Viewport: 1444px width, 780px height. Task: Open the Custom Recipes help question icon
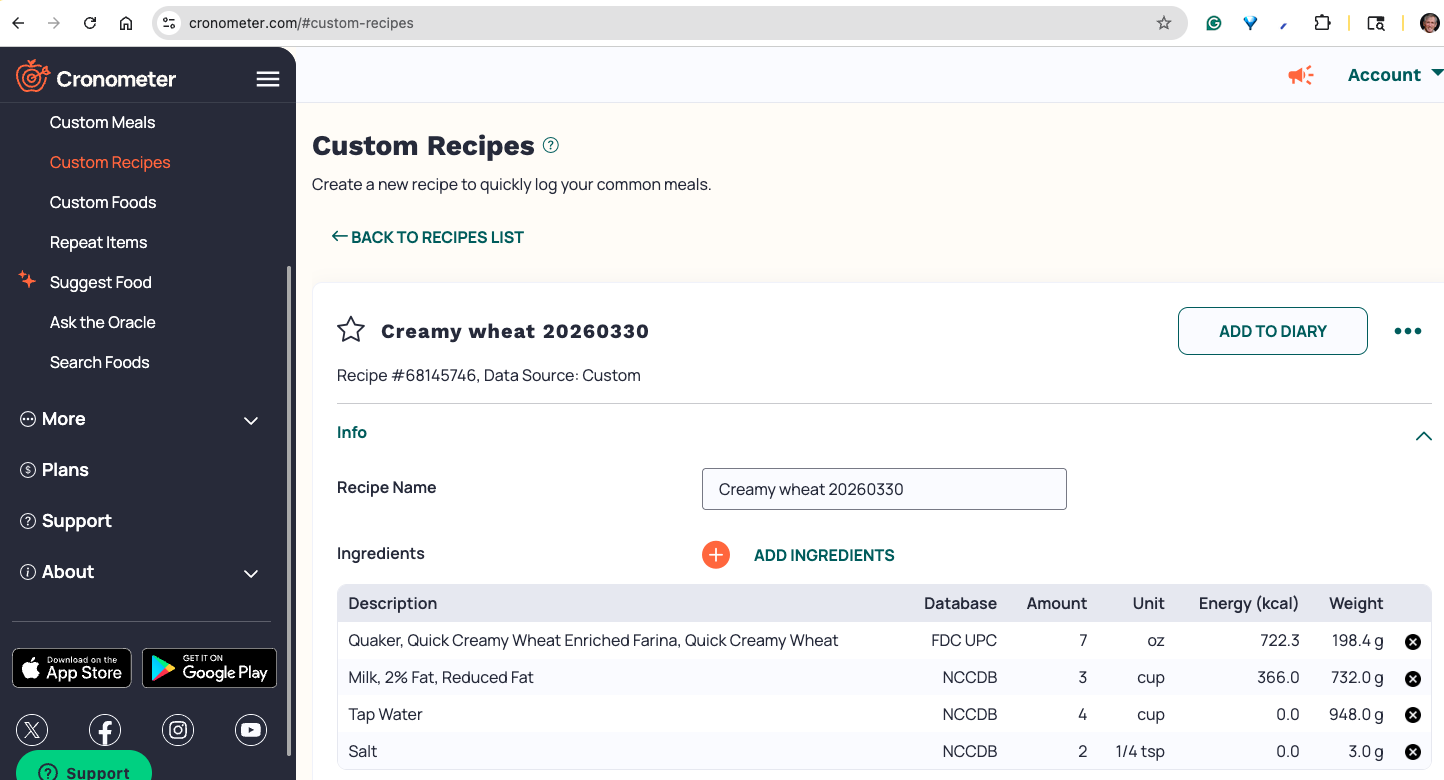point(551,145)
